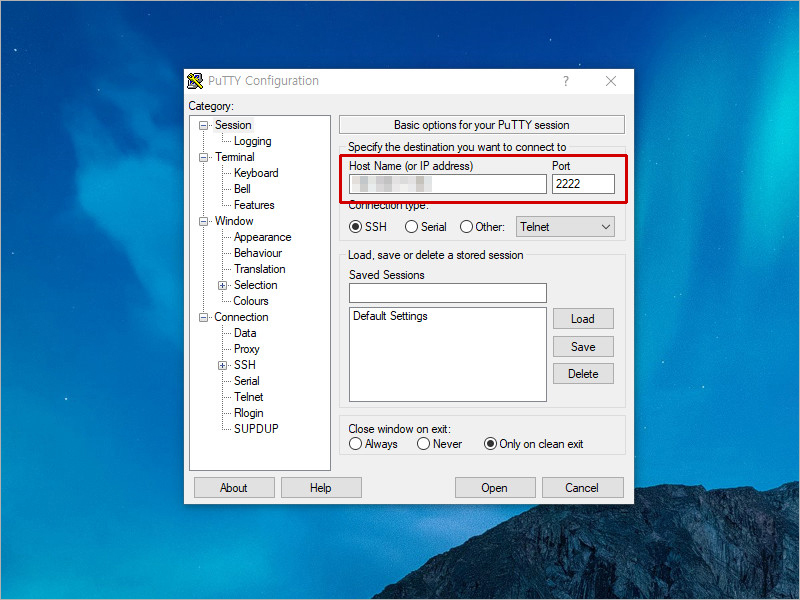Screen dimensions: 800x600
Task: Open the Appearance settings category
Action: click(x=263, y=237)
